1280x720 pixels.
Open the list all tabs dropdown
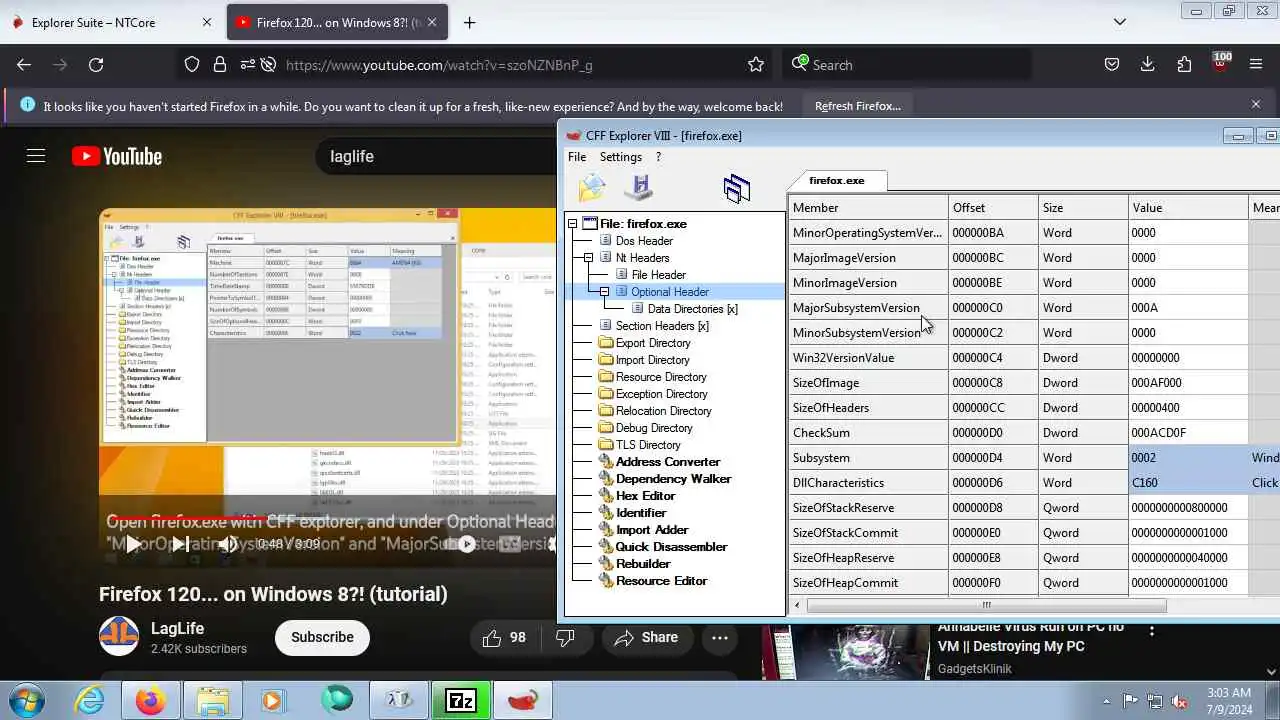[1120, 22]
